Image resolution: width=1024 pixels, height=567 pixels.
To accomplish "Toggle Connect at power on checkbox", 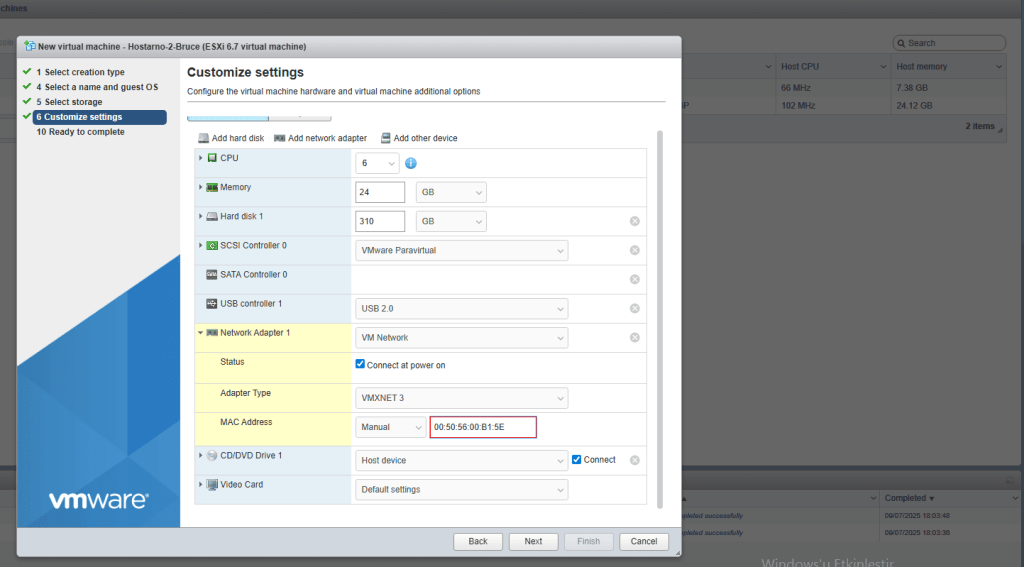I will [361, 365].
